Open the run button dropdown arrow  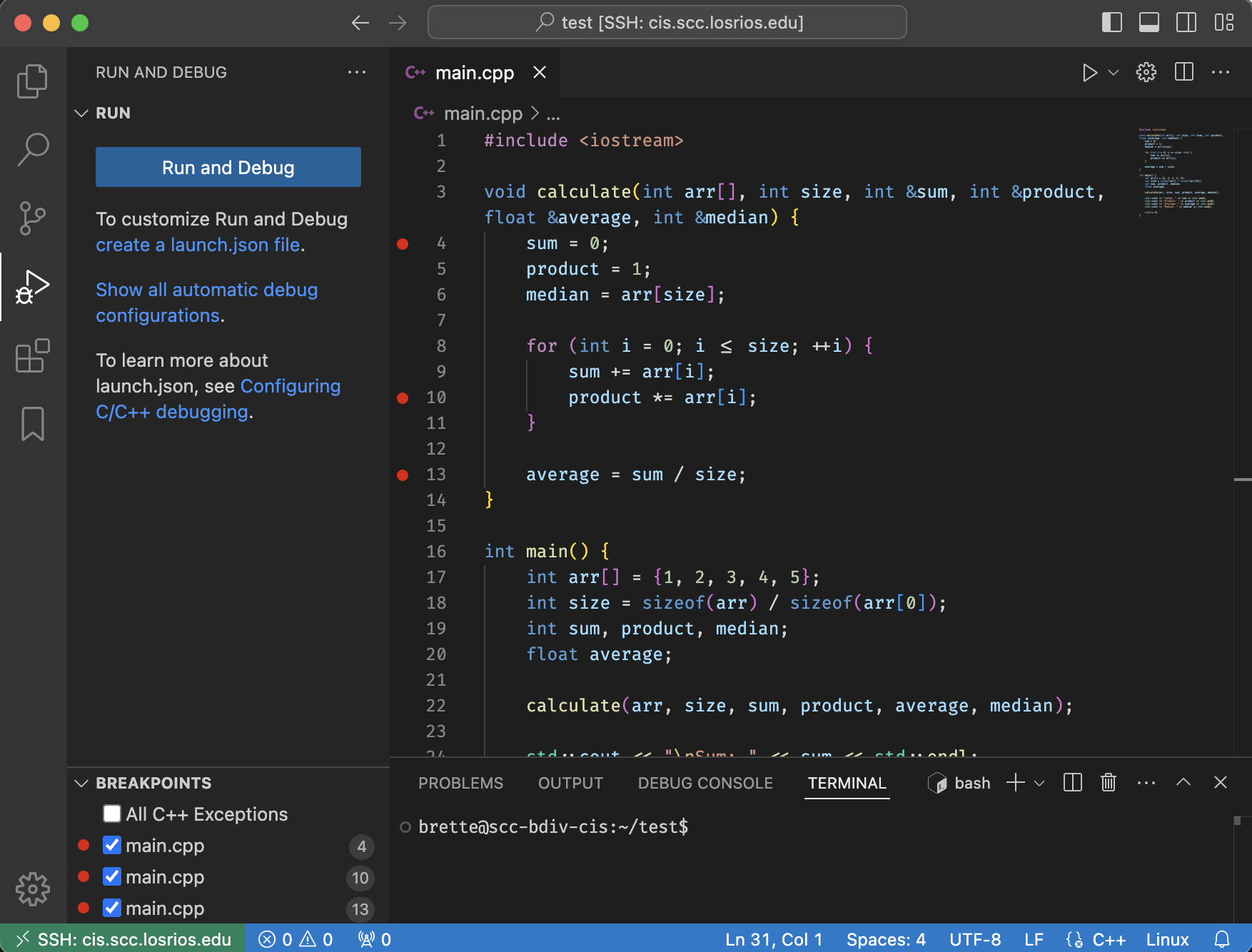1113,72
